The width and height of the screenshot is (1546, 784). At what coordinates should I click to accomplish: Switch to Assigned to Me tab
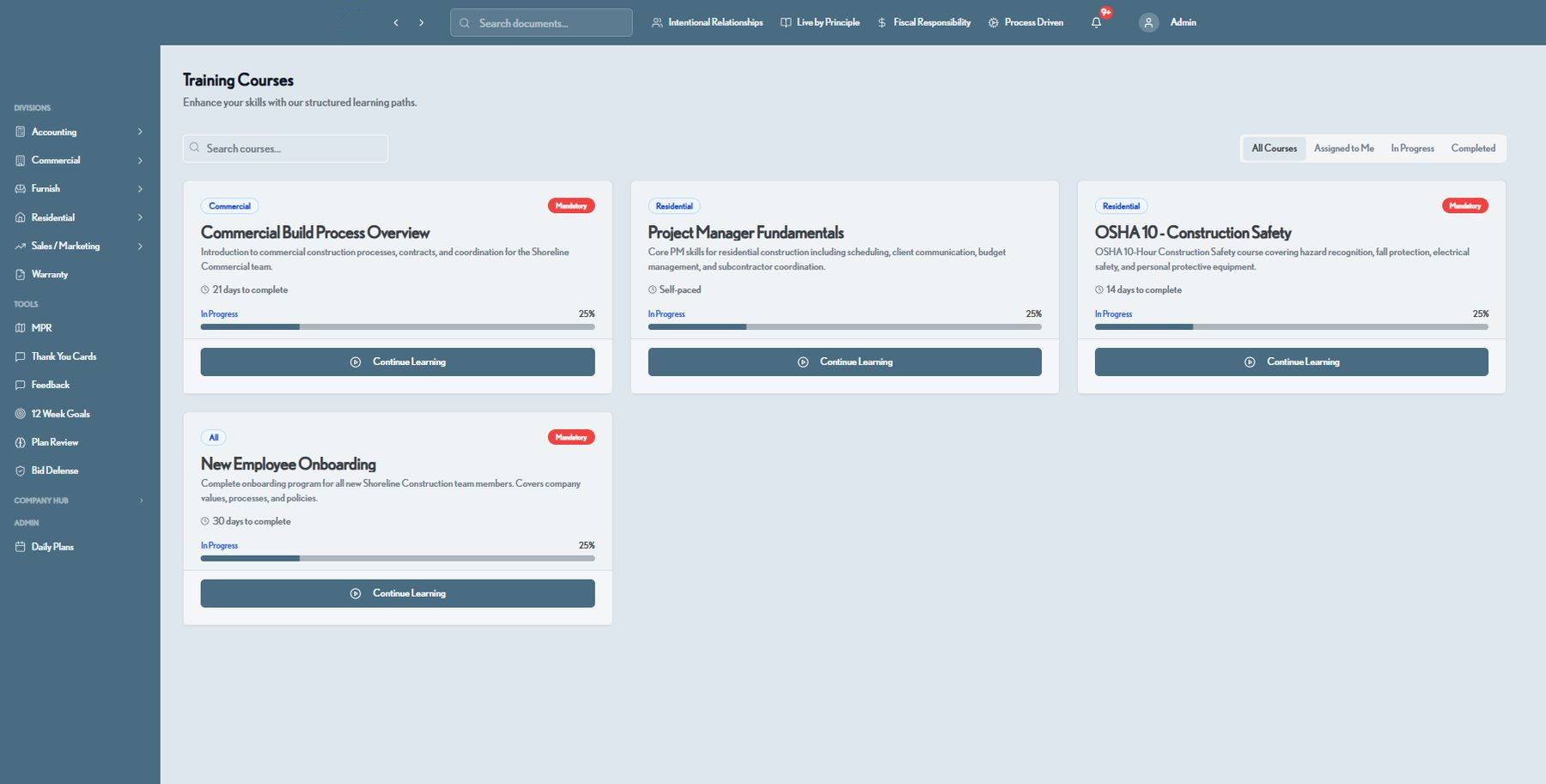pyautogui.click(x=1343, y=149)
